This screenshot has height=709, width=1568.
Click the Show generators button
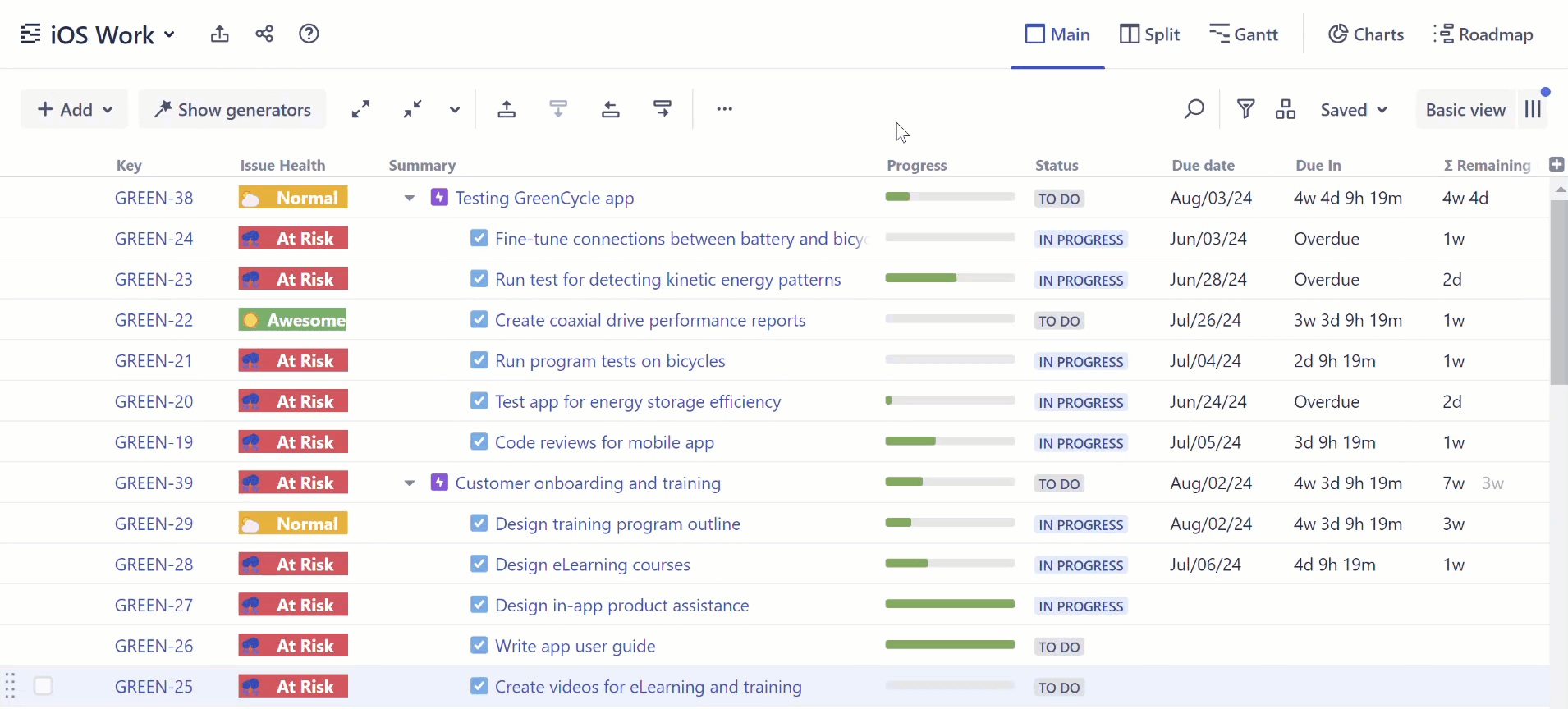point(232,109)
